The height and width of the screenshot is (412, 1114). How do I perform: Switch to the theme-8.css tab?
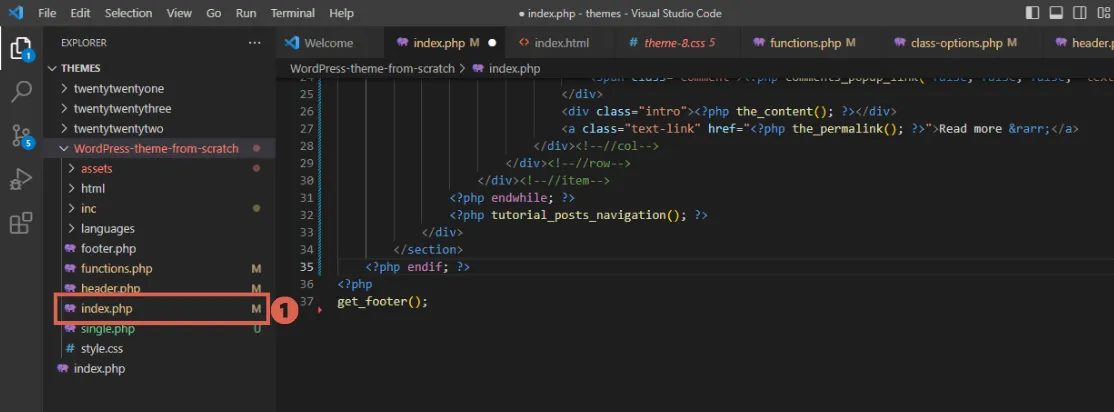pos(678,43)
